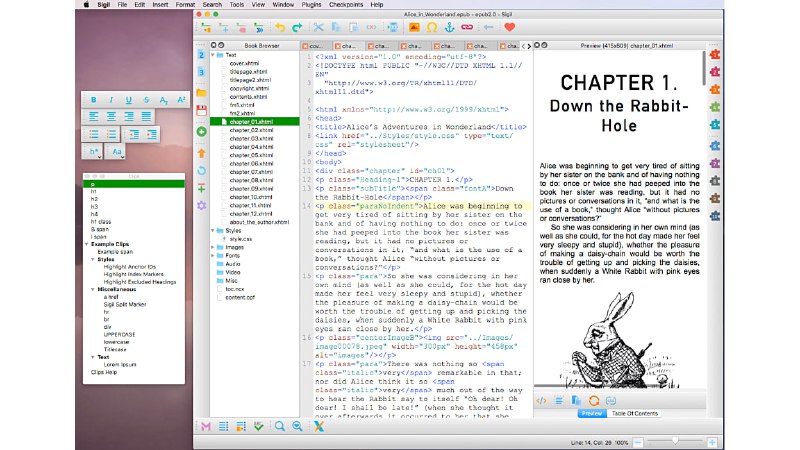Click the green plus Add icon in sidebar
This screenshot has height=450, width=800.
click(202, 131)
